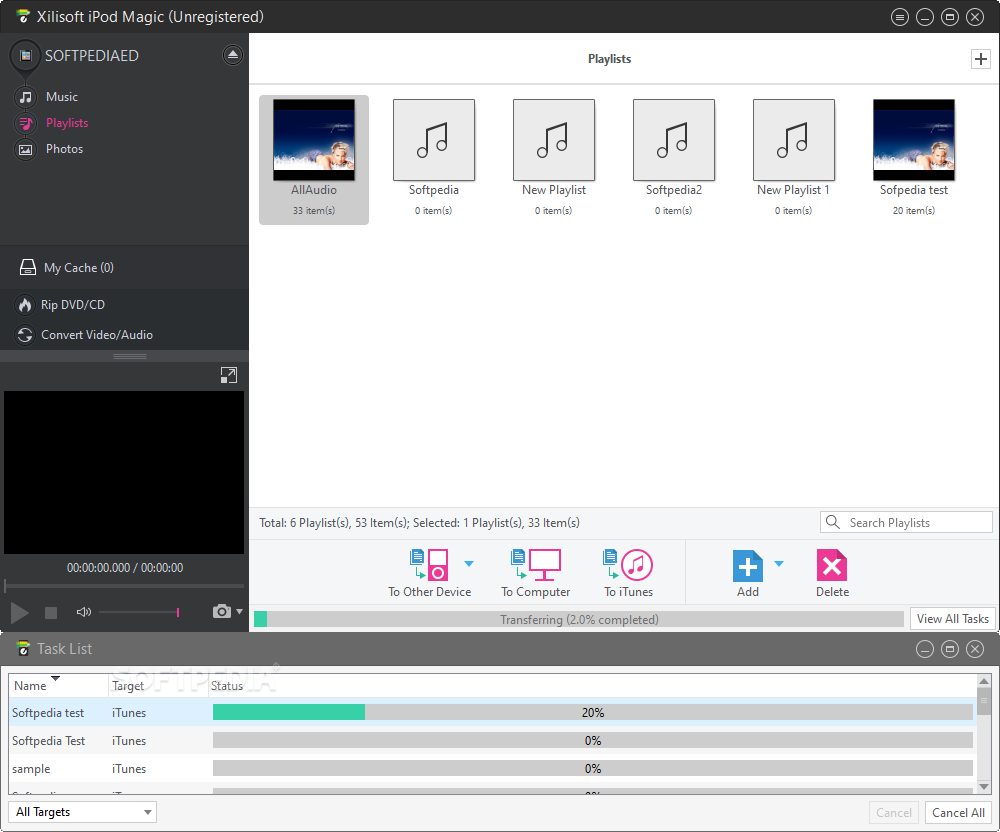Image resolution: width=1000 pixels, height=832 pixels.
Task: Select the sample task row
Action: click(492, 768)
